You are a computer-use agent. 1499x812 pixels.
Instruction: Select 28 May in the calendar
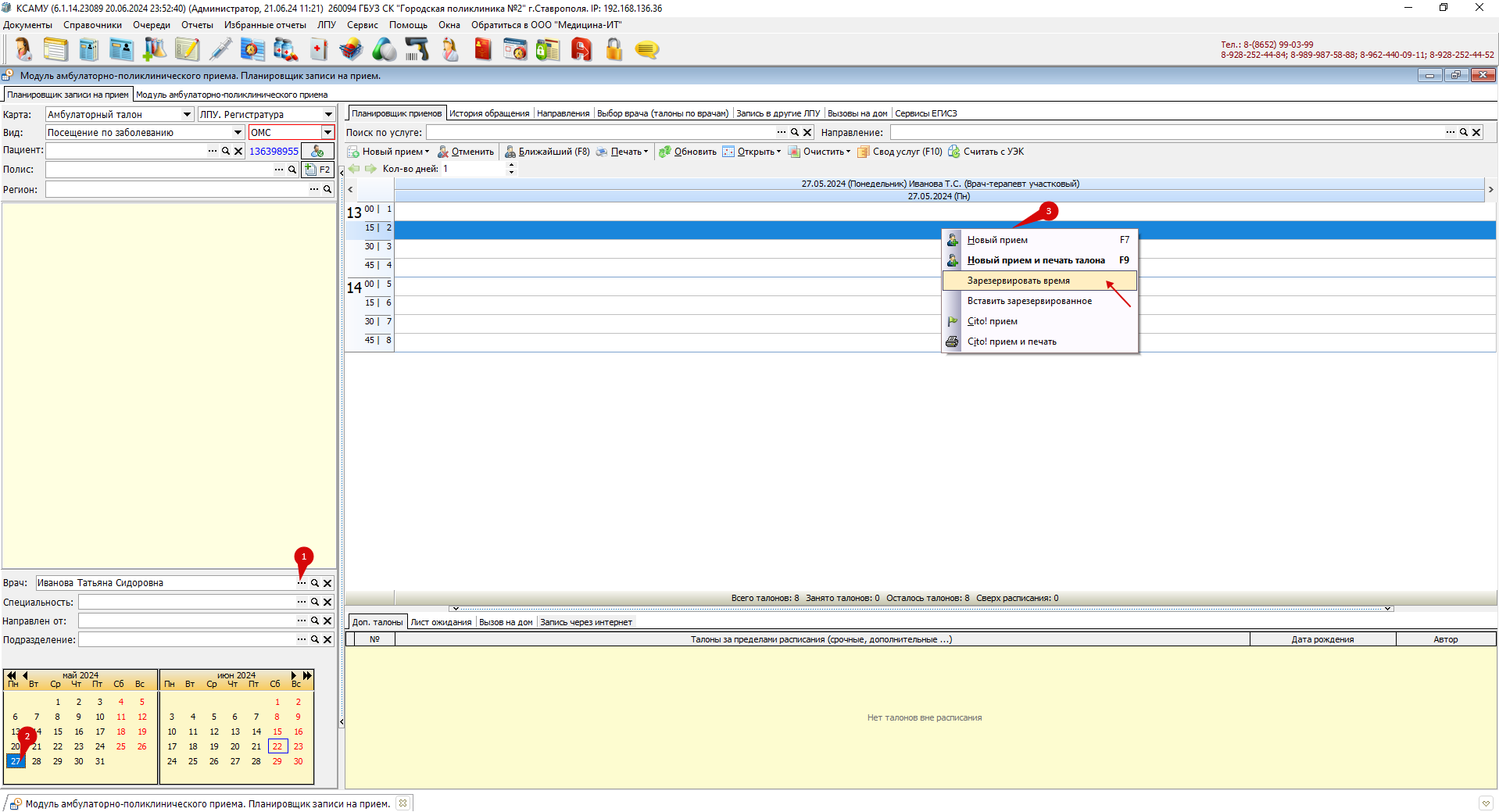tap(36, 761)
